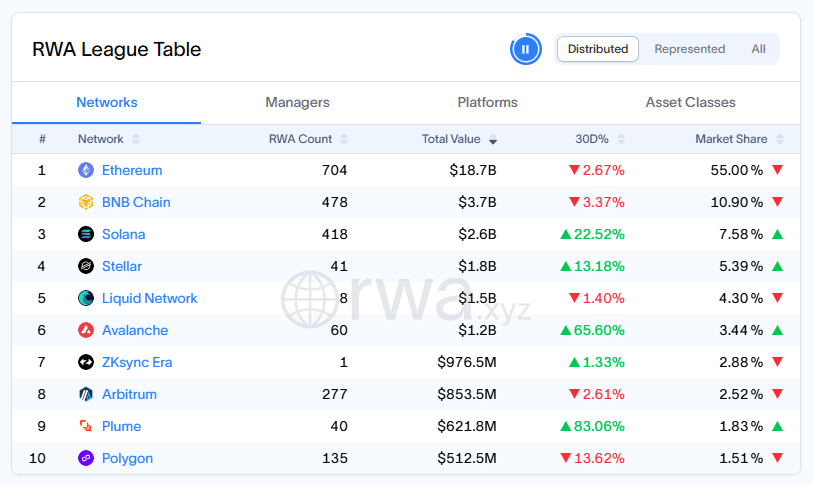
Task: Click BNB Chain's RWA count 478
Action: 334,202
